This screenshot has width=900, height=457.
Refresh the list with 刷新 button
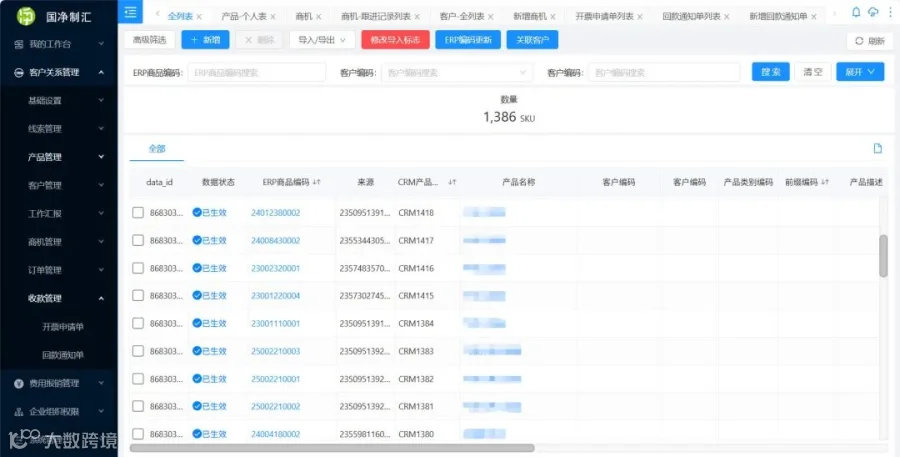pyautogui.click(x=870, y=41)
